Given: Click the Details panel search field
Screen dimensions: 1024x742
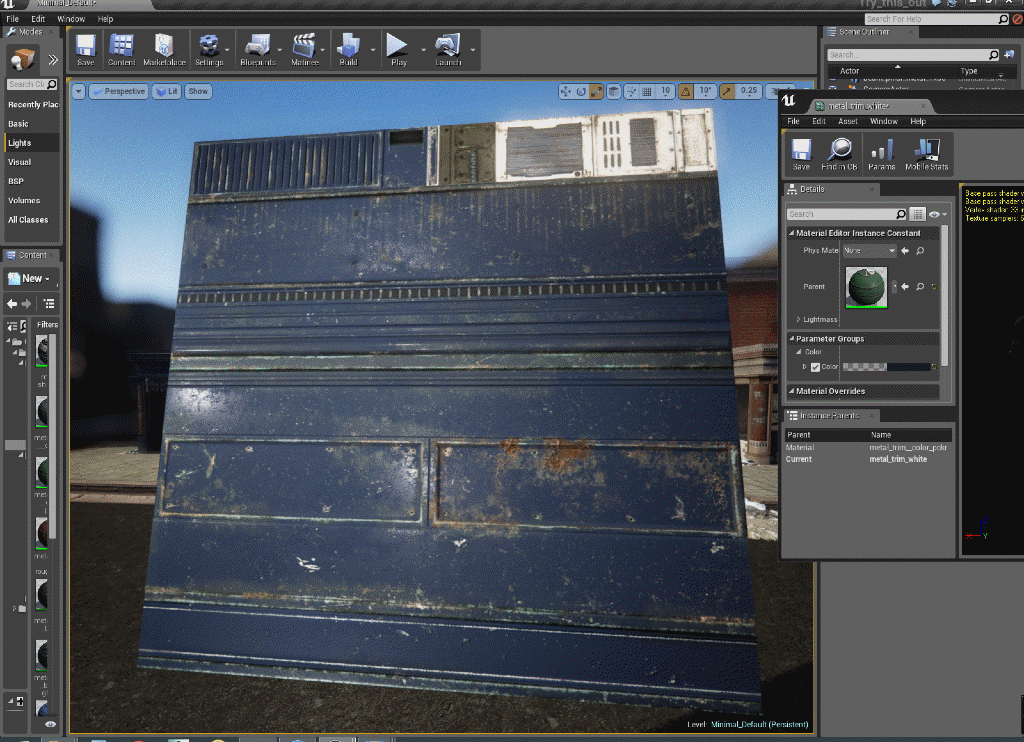Looking at the screenshot, I should coord(847,214).
